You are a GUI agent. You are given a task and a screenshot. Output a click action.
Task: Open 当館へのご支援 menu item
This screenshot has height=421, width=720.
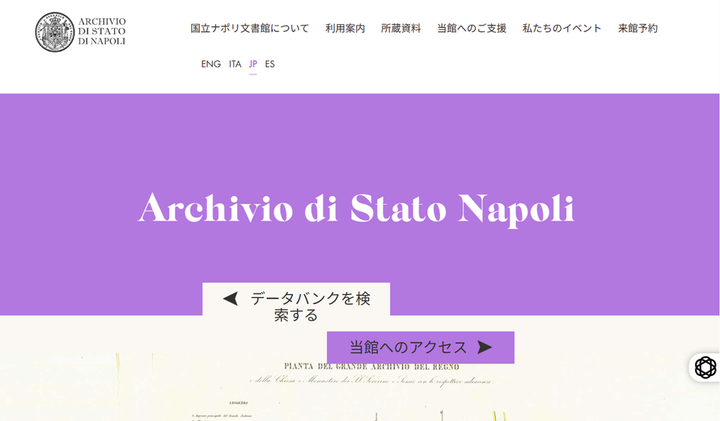tap(472, 28)
